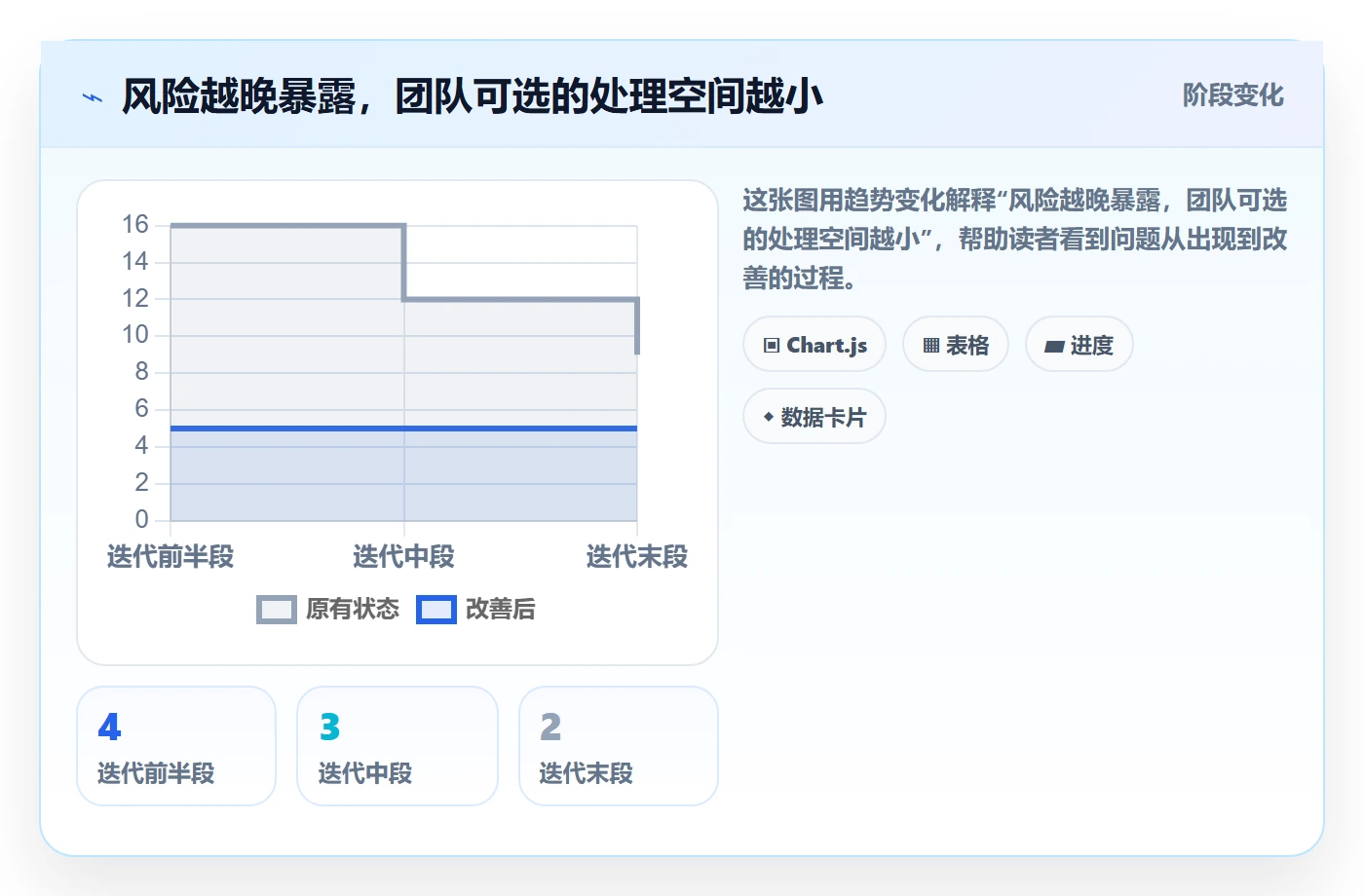Toggle the 改善后 legend series
The height and width of the screenshot is (896, 1364).
point(475,610)
